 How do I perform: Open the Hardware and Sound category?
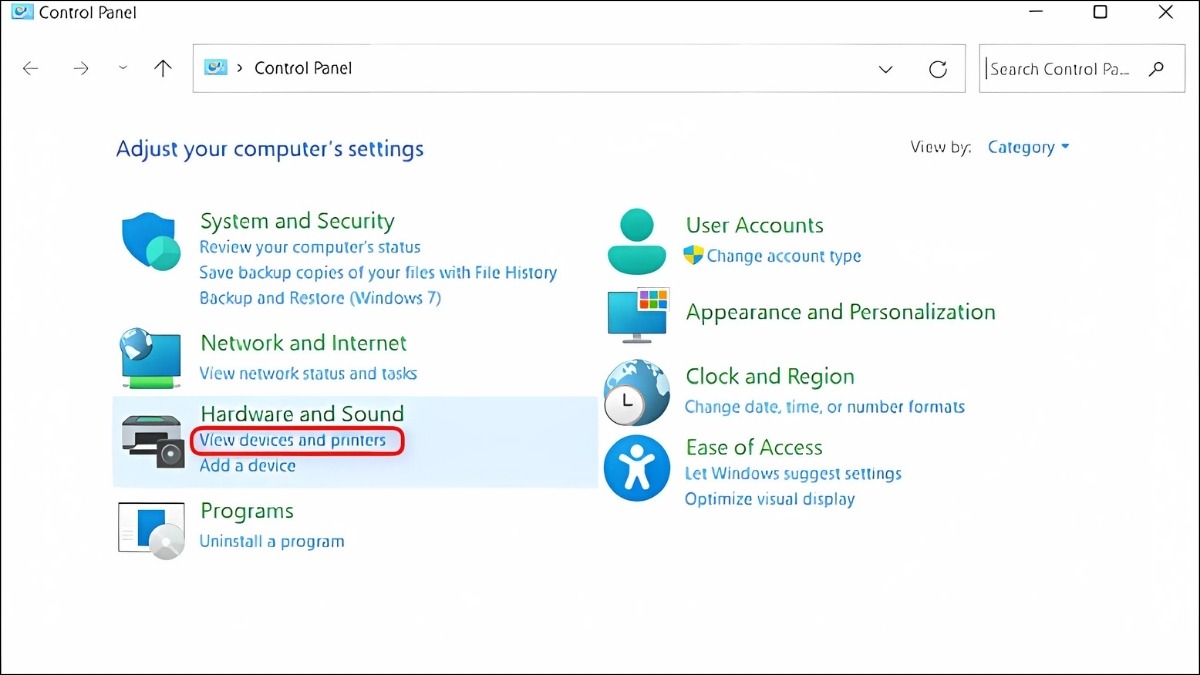(x=302, y=414)
